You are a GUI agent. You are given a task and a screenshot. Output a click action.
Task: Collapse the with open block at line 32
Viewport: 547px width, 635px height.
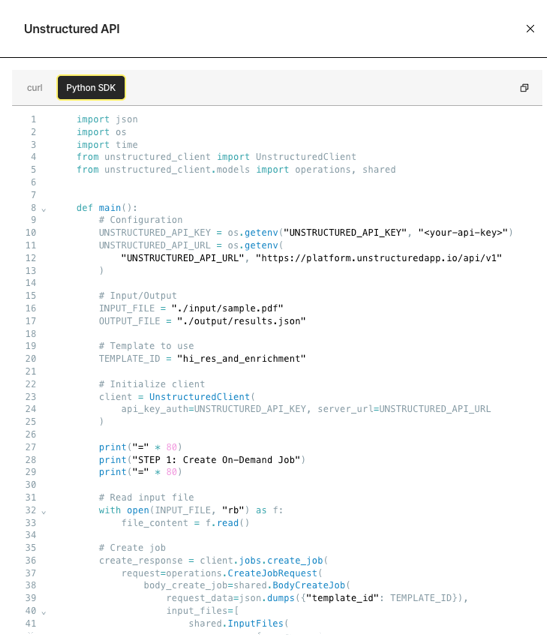(x=44, y=512)
